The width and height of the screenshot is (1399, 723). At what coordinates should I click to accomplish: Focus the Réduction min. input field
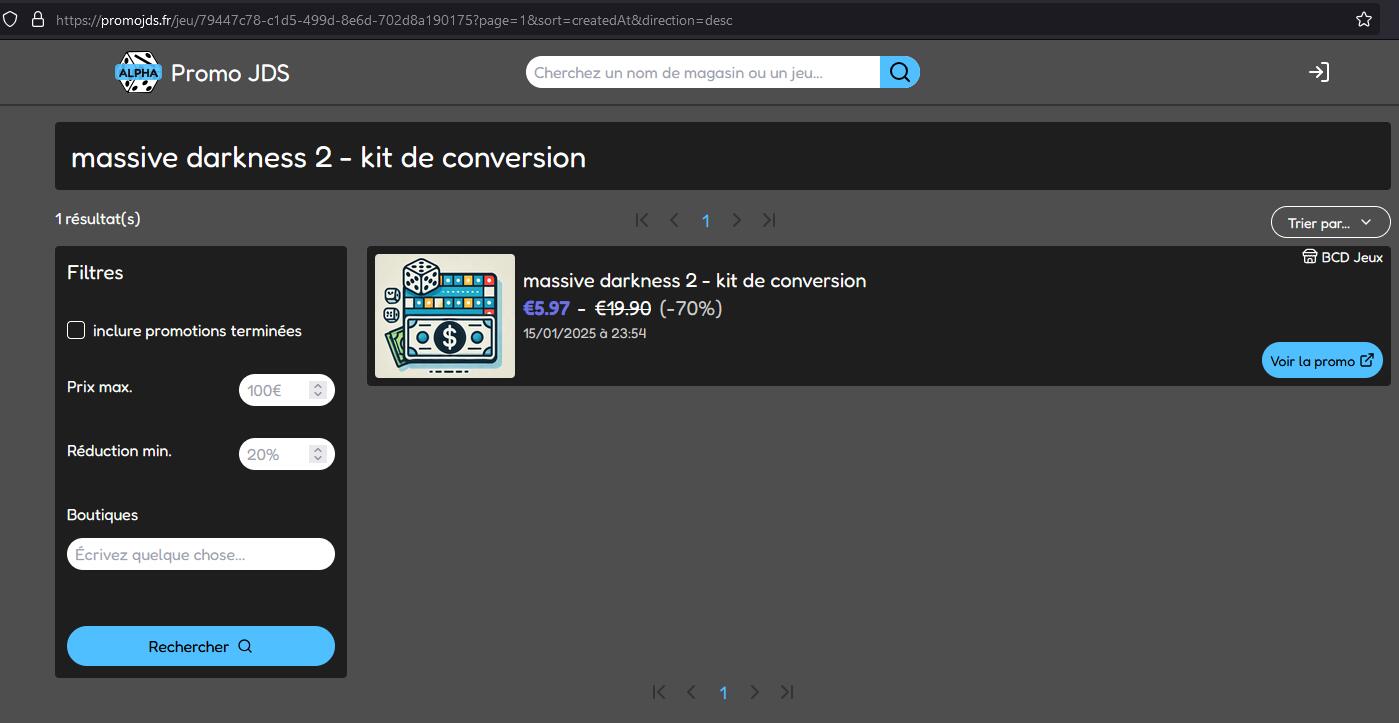[x=287, y=454]
